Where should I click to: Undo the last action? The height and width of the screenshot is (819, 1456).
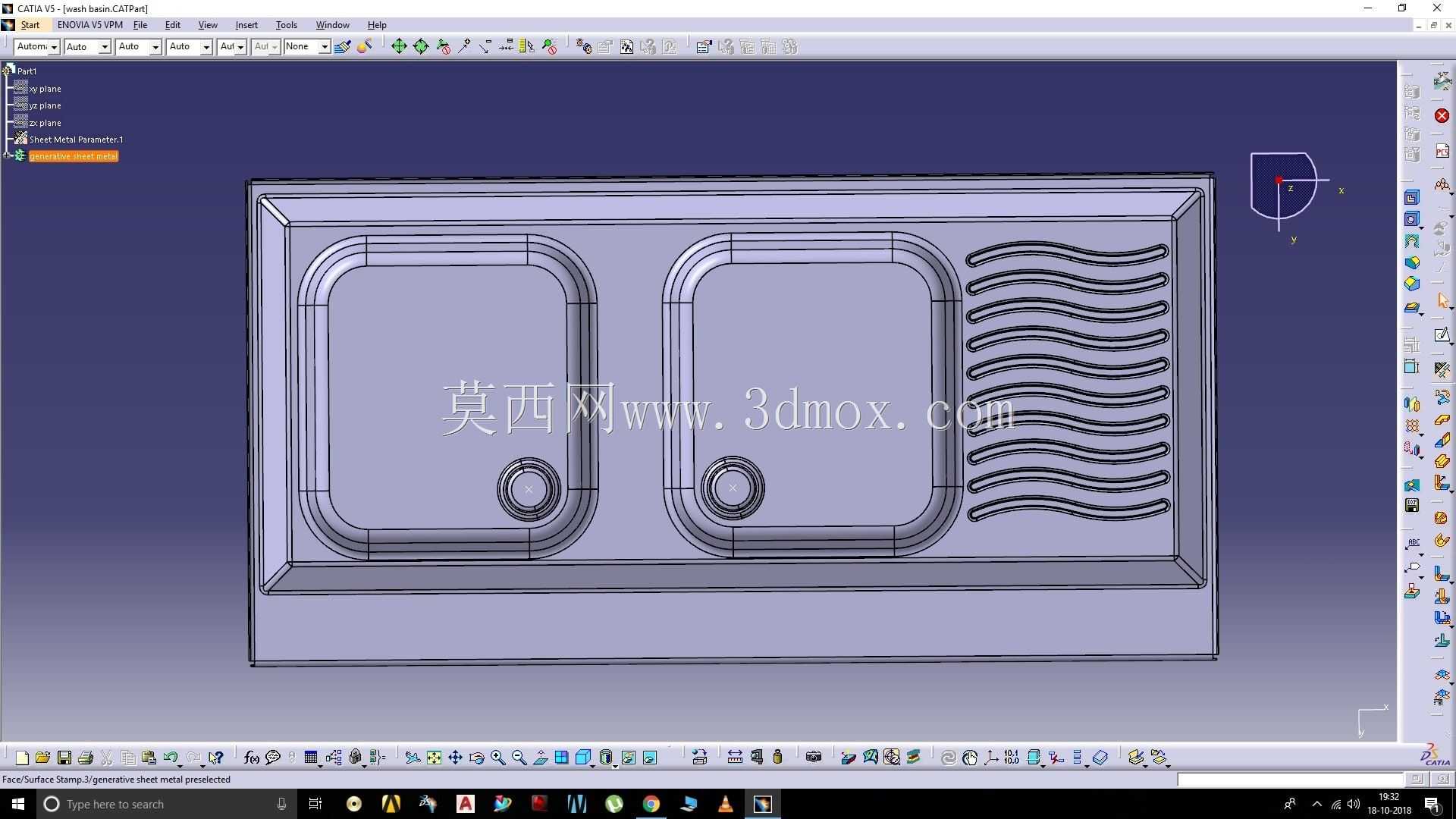tap(170, 757)
